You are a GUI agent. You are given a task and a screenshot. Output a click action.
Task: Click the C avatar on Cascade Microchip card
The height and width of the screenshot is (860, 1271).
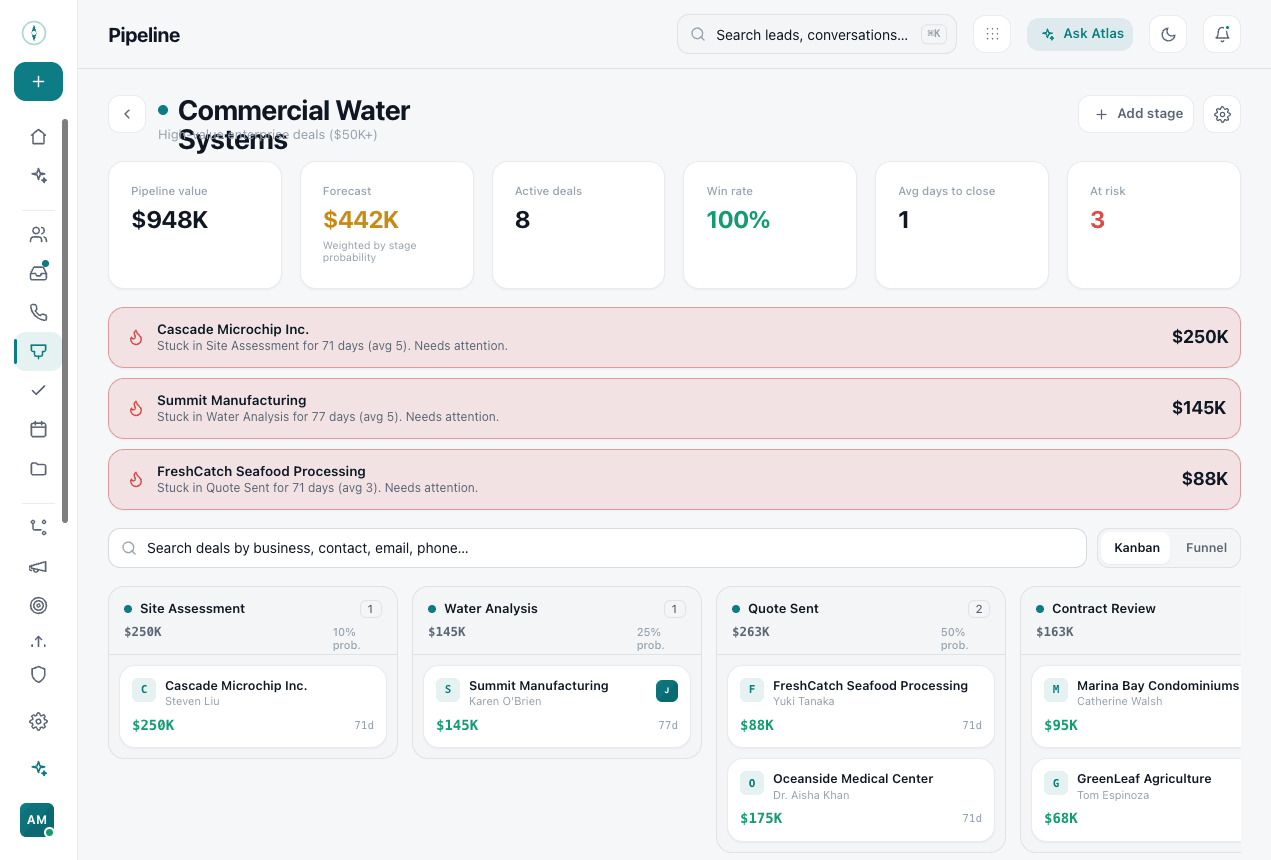click(144, 690)
